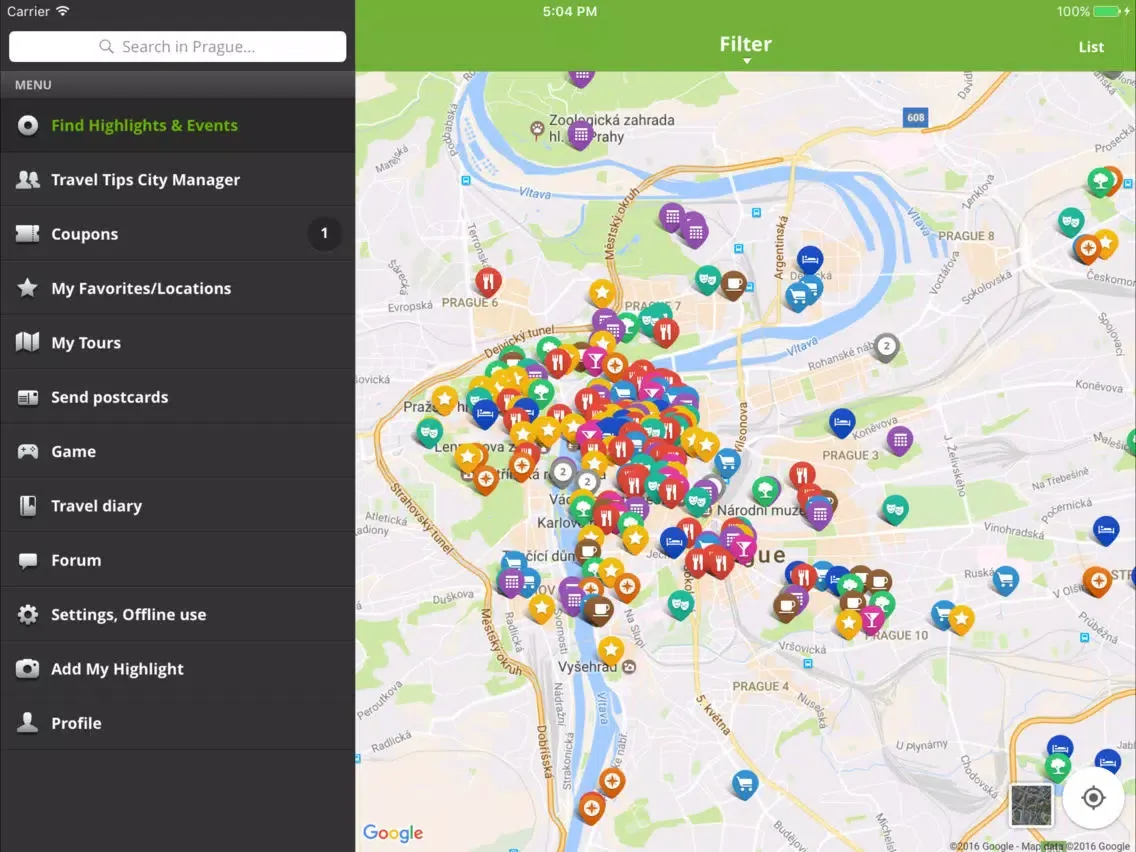Select green tree pin by top right edge
Screen dimensions: 1136x852
click(1100, 180)
